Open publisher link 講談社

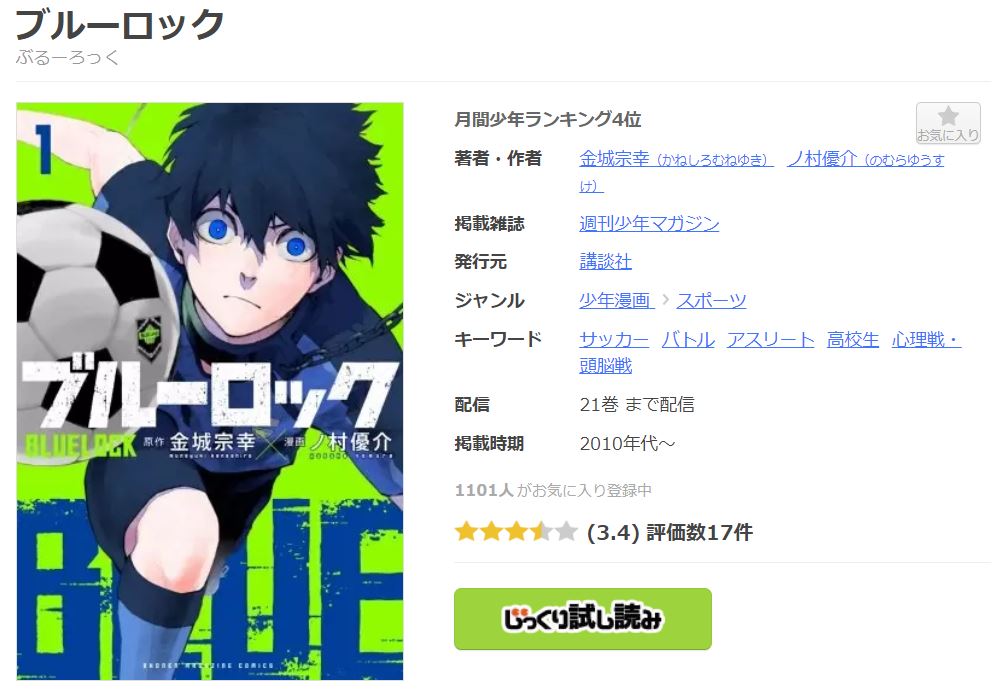point(605,261)
